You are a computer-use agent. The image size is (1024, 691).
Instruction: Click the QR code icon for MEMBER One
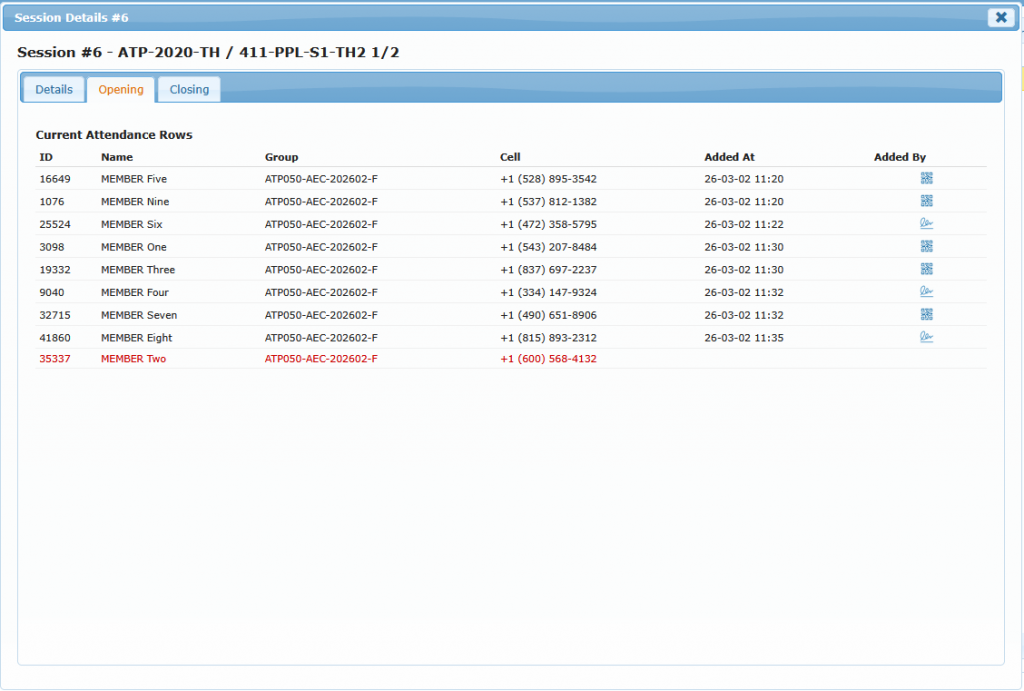click(926, 247)
